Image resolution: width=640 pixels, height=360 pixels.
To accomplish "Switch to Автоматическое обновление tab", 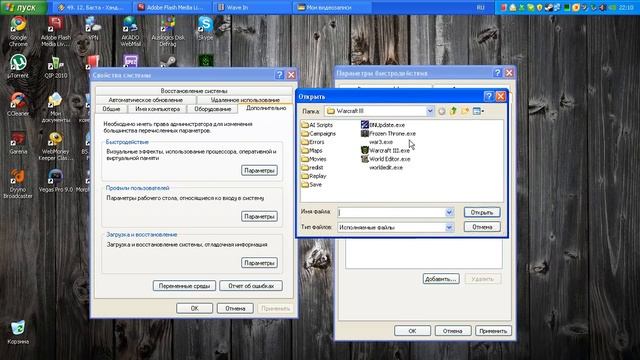I will [146, 100].
